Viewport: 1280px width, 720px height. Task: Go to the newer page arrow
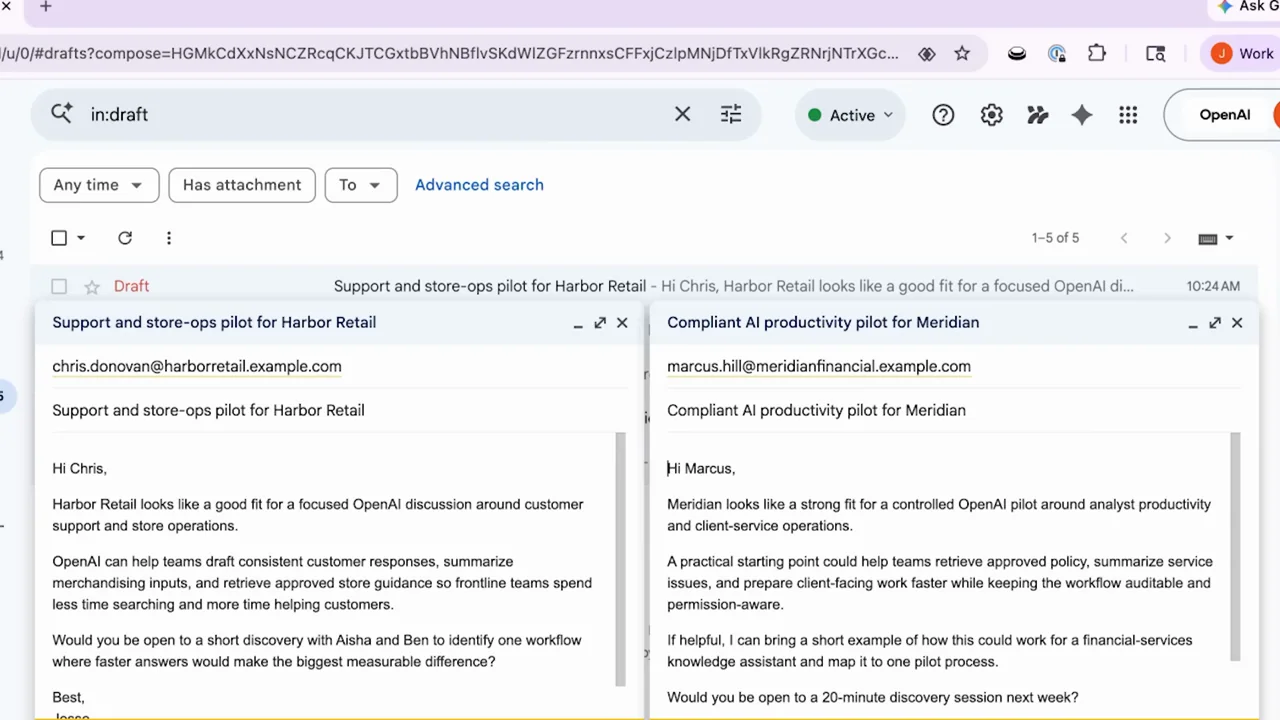pyautogui.click(x=1124, y=238)
